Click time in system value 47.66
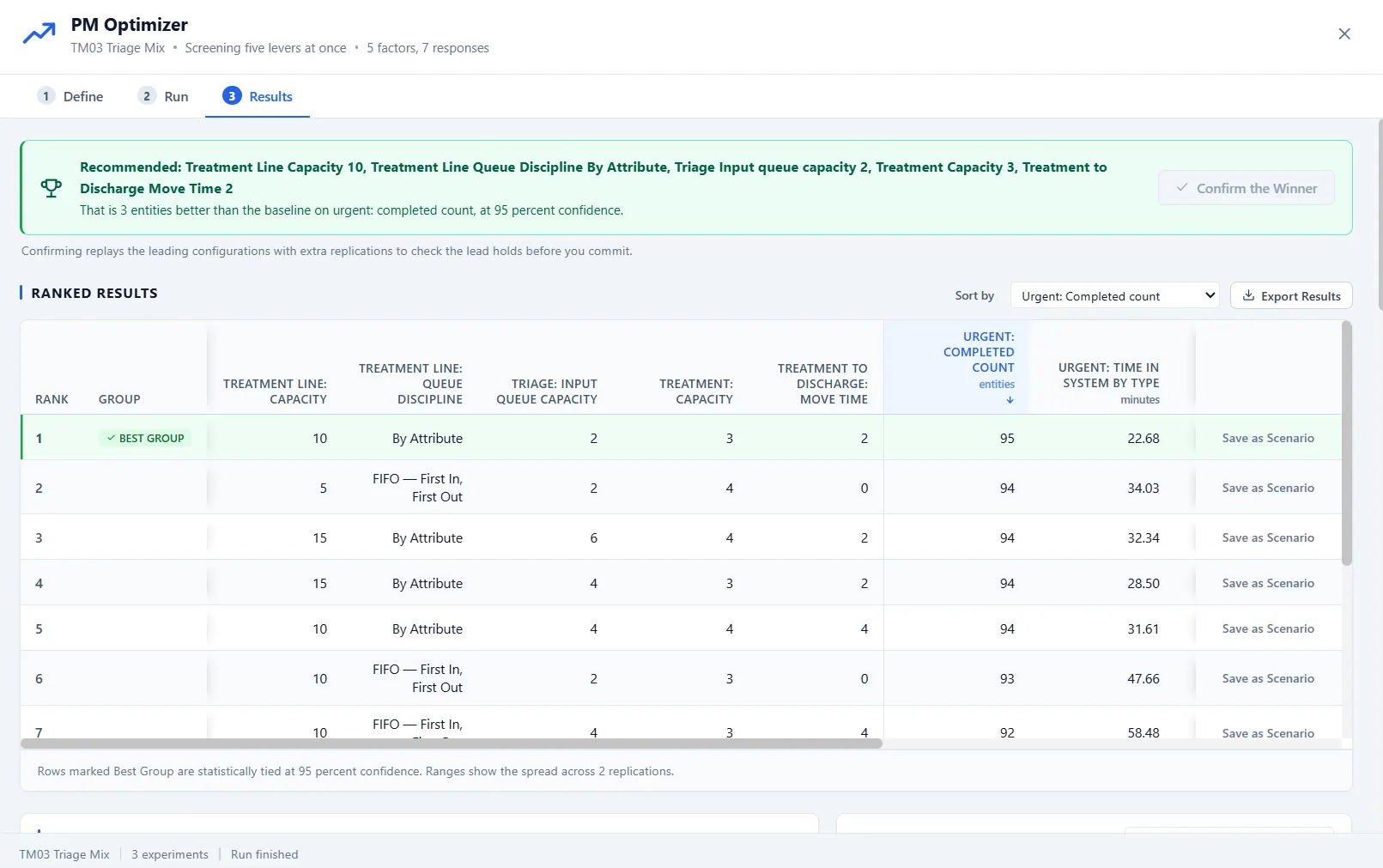1383x868 pixels. coord(1143,678)
